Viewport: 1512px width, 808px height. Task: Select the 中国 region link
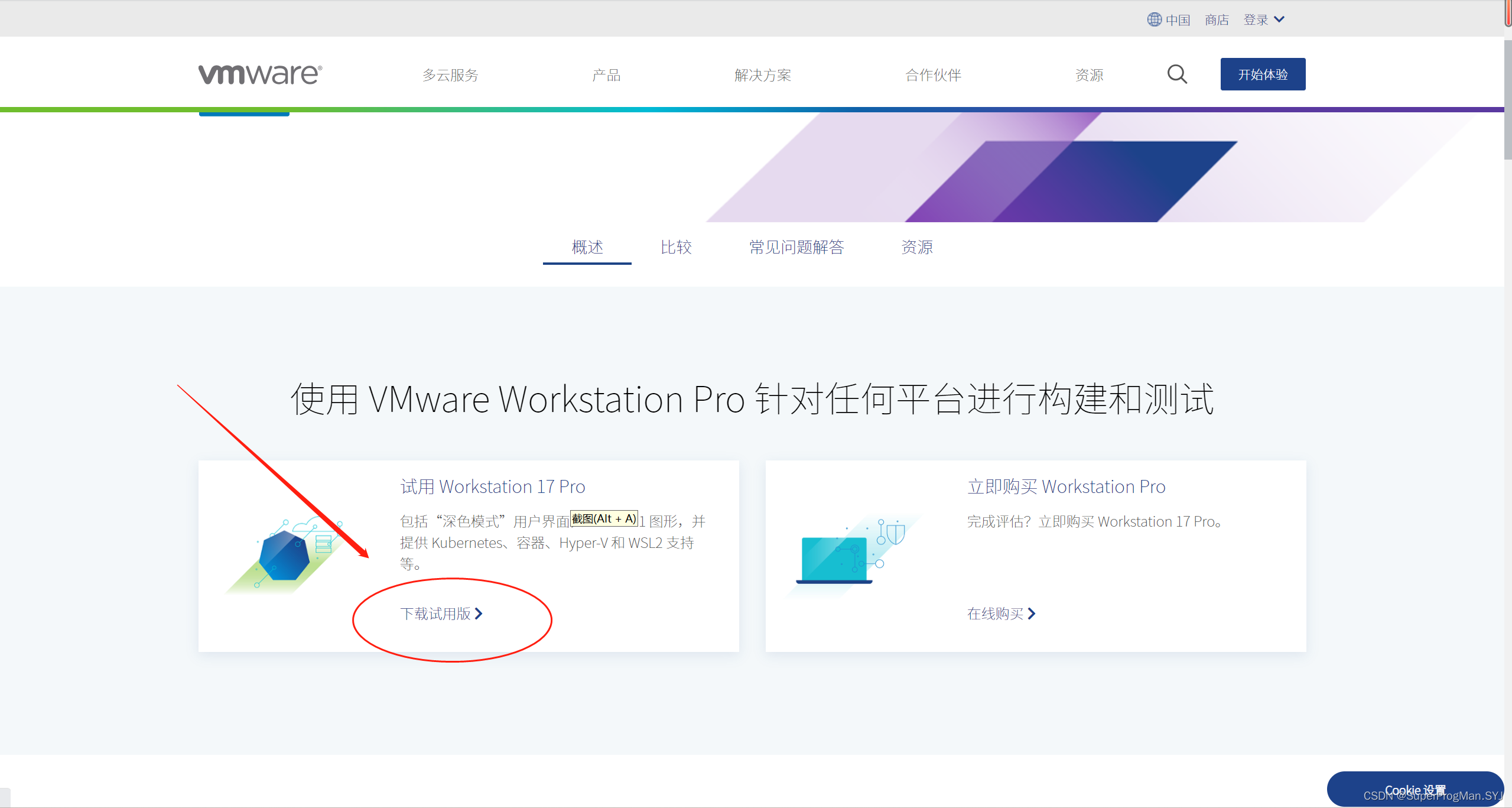(1178, 20)
